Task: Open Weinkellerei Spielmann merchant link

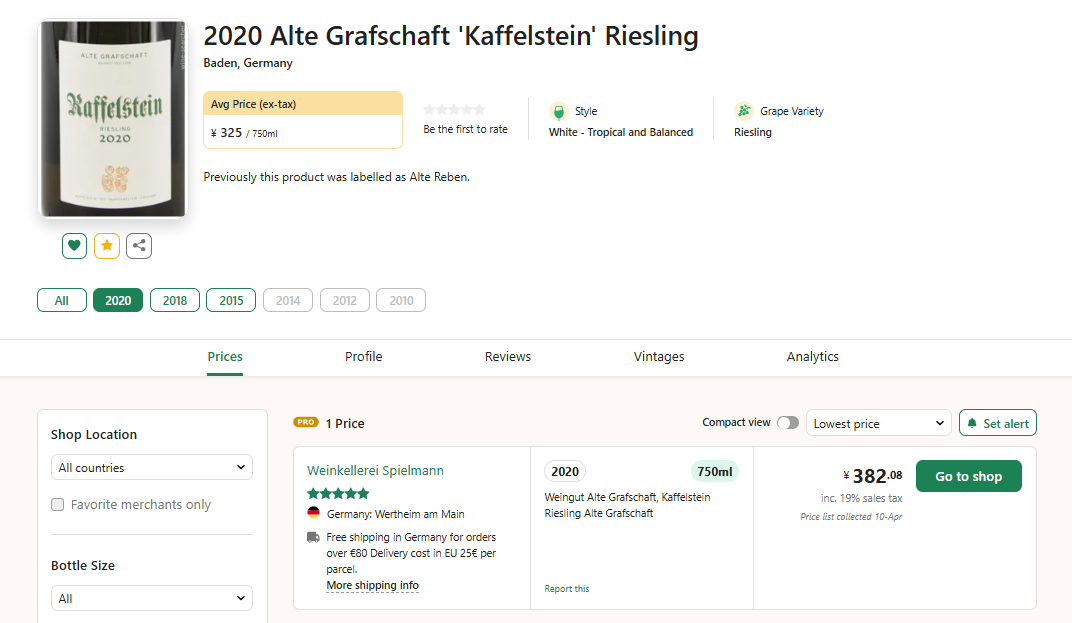Action: [375, 471]
